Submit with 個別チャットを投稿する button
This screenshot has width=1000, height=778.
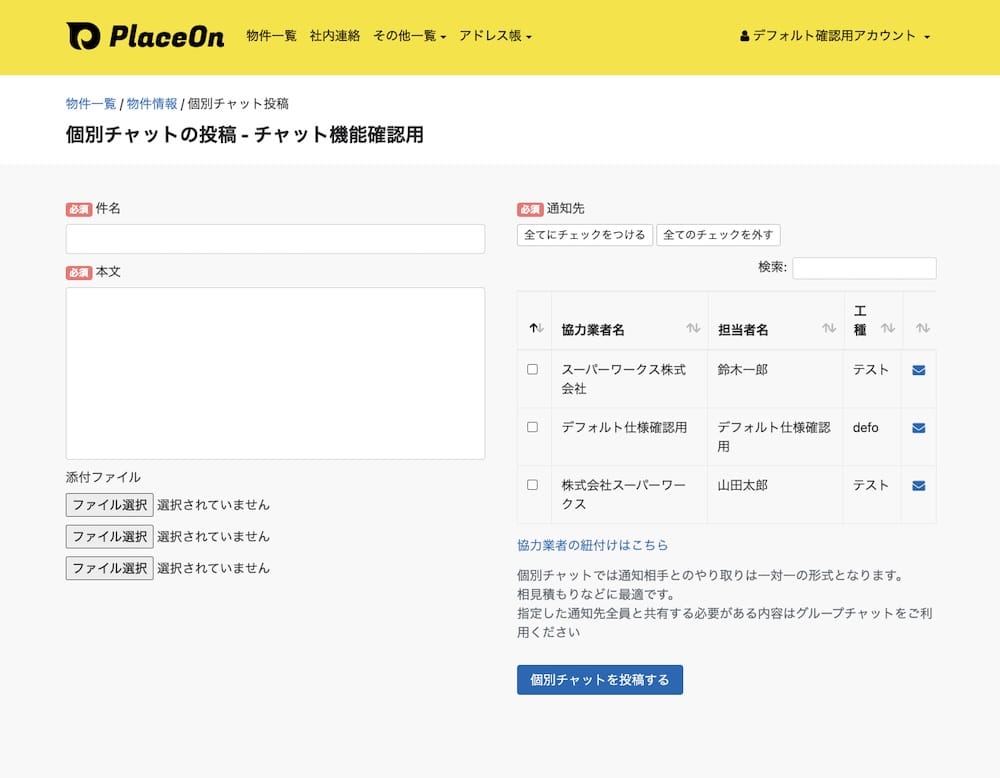click(x=599, y=680)
